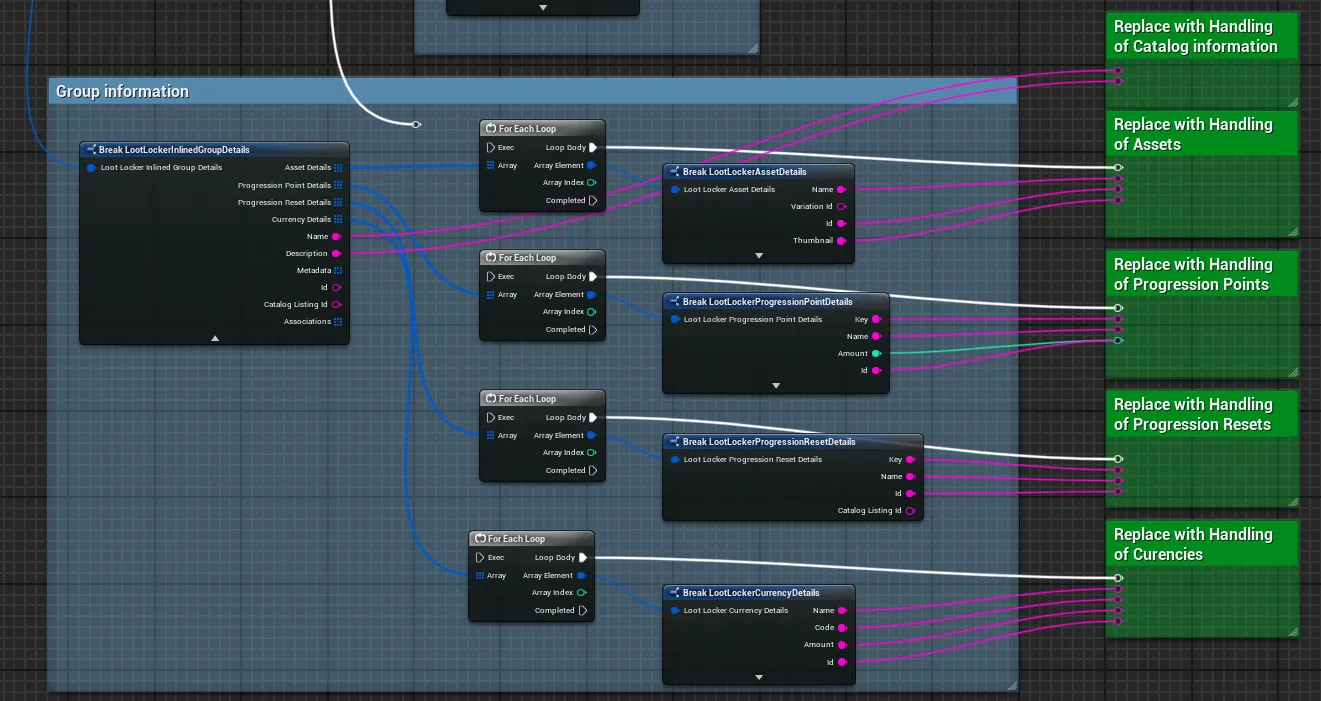Click the Break LootLockerAssetDetails node title
The width and height of the screenshot is (1321, 701).
[x=745, y=172]
